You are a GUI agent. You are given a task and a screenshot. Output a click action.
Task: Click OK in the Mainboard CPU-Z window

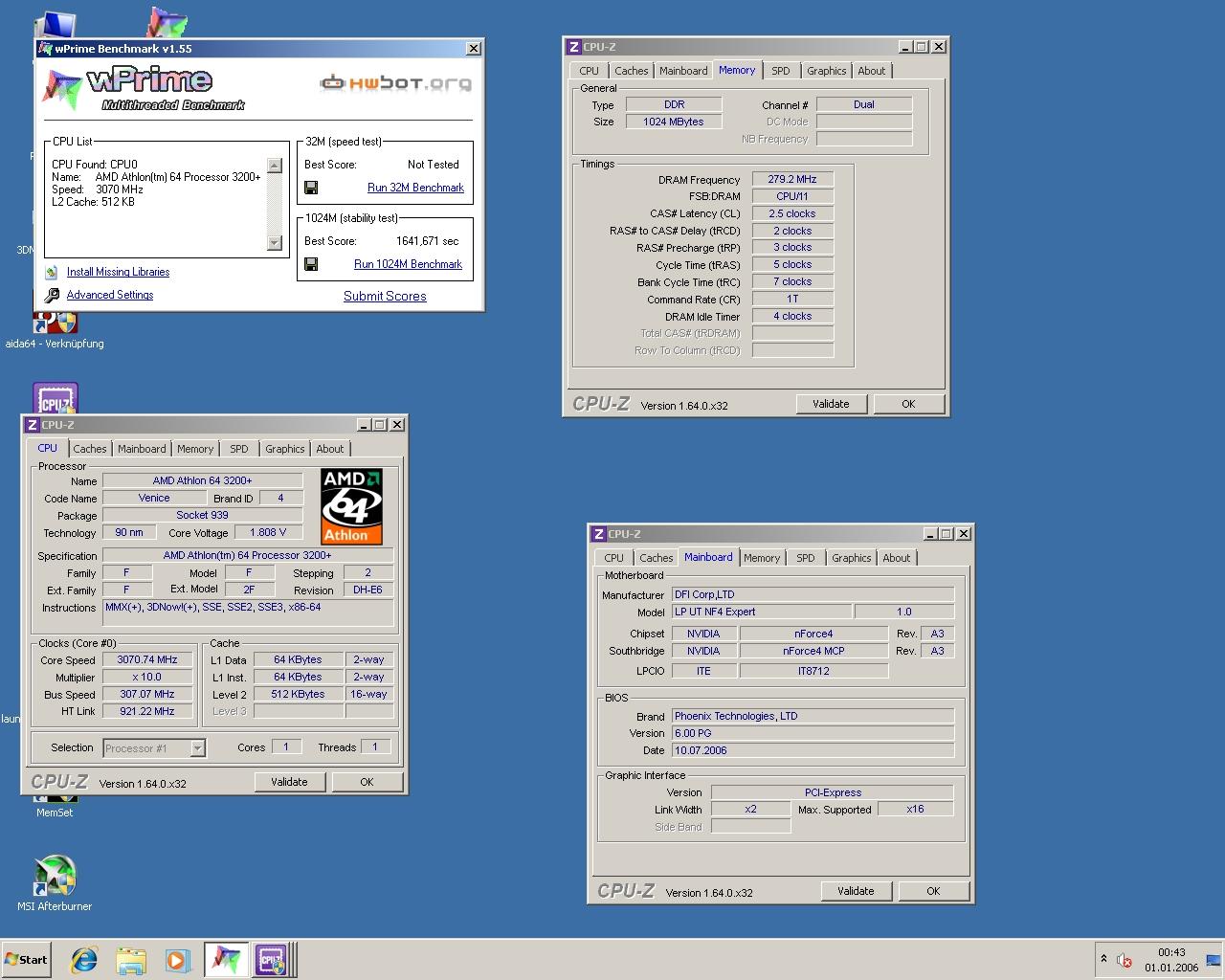click(x=933, y=891)
